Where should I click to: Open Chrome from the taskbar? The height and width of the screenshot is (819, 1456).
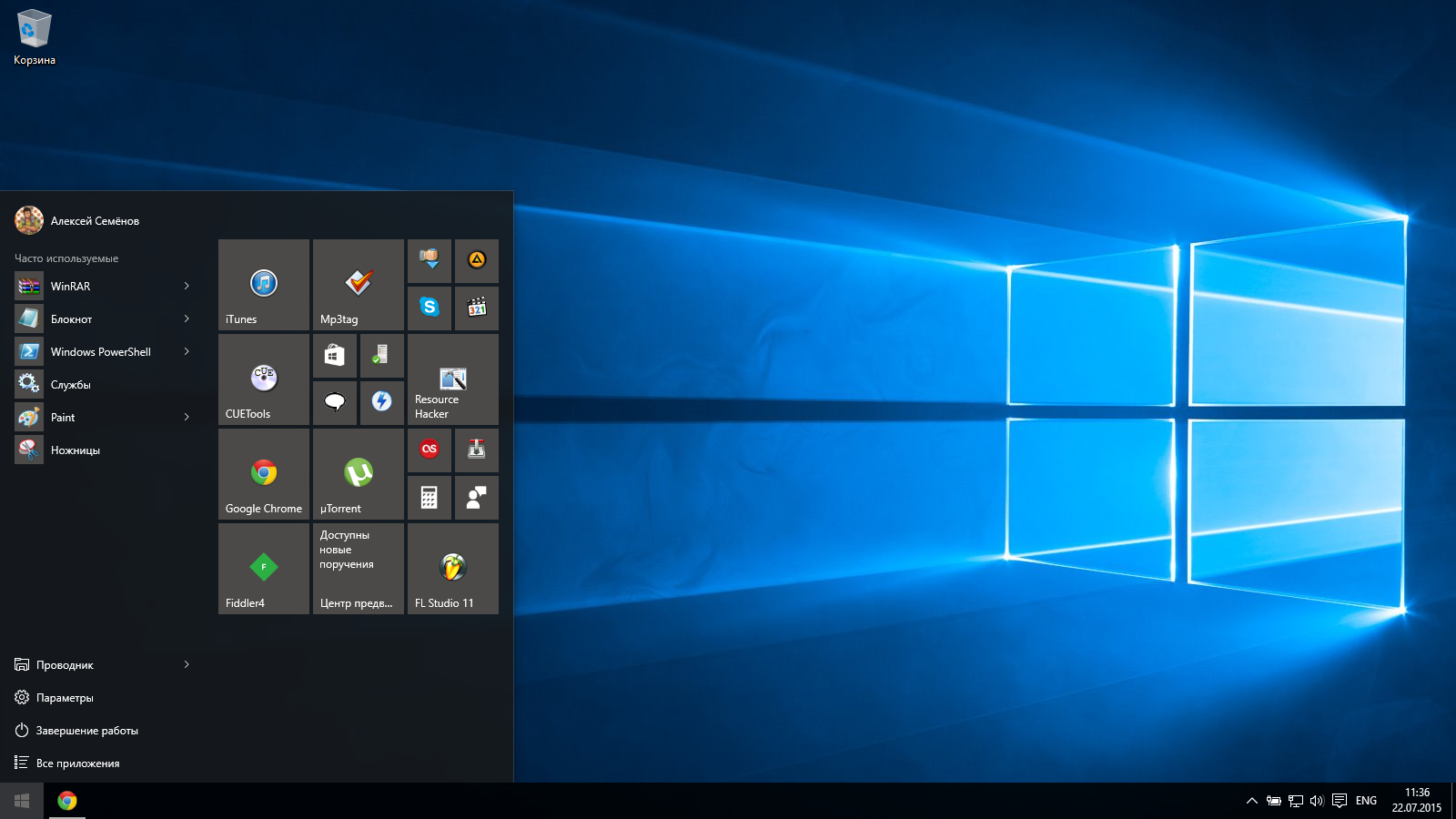coord(67,801)
